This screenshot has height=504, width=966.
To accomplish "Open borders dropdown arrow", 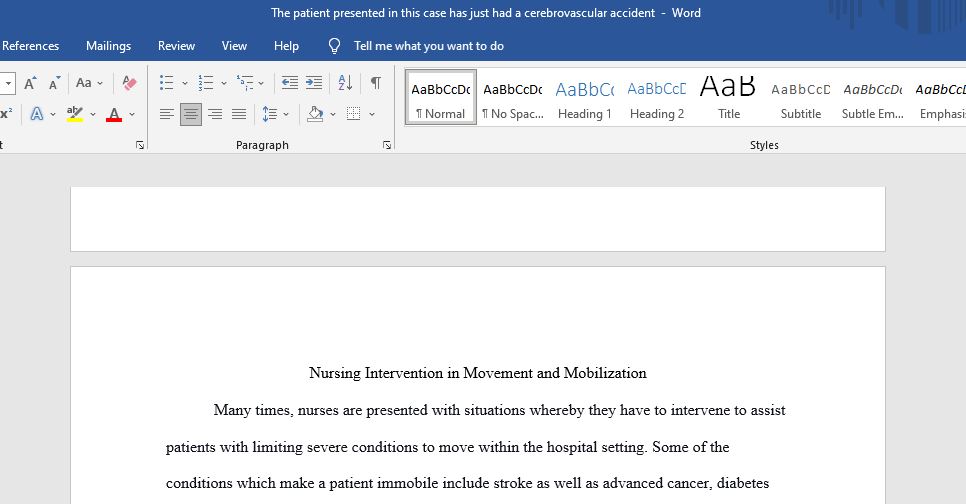I will pyautogui.click(x=372, y=114).
